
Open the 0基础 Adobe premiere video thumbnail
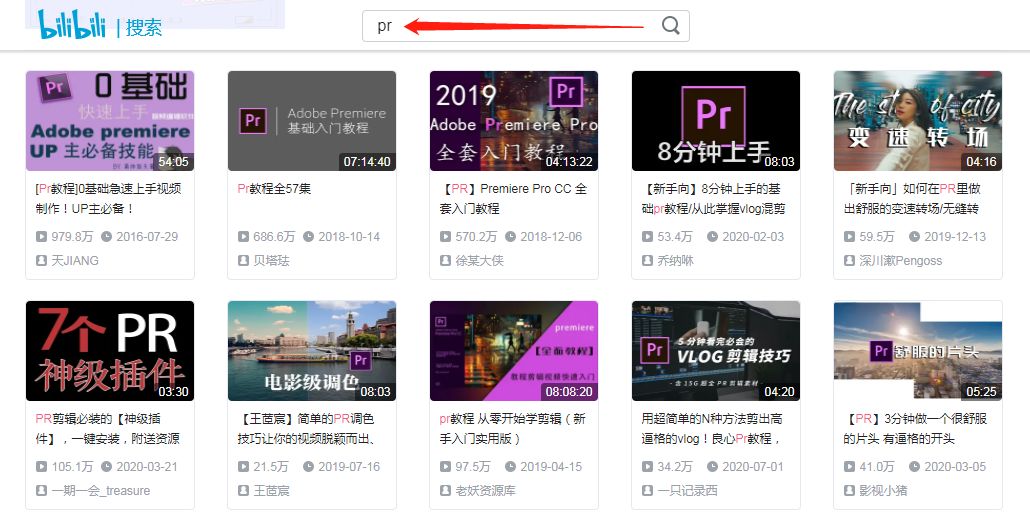pos(110,121)
